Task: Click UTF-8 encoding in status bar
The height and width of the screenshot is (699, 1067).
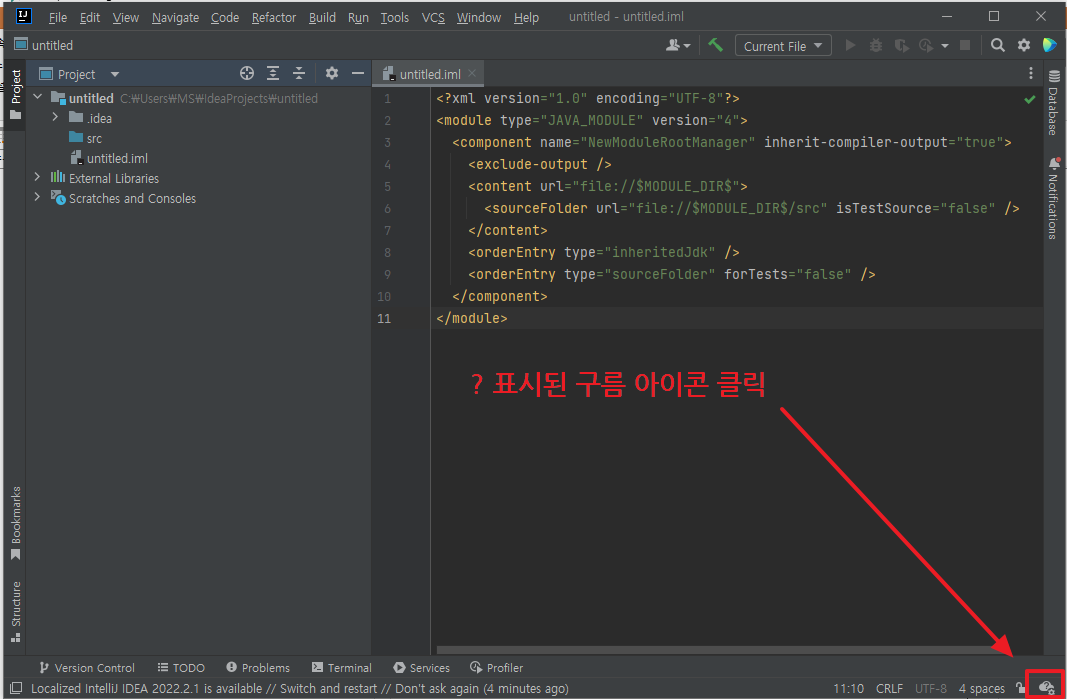Action: click(x=931, y=689)
